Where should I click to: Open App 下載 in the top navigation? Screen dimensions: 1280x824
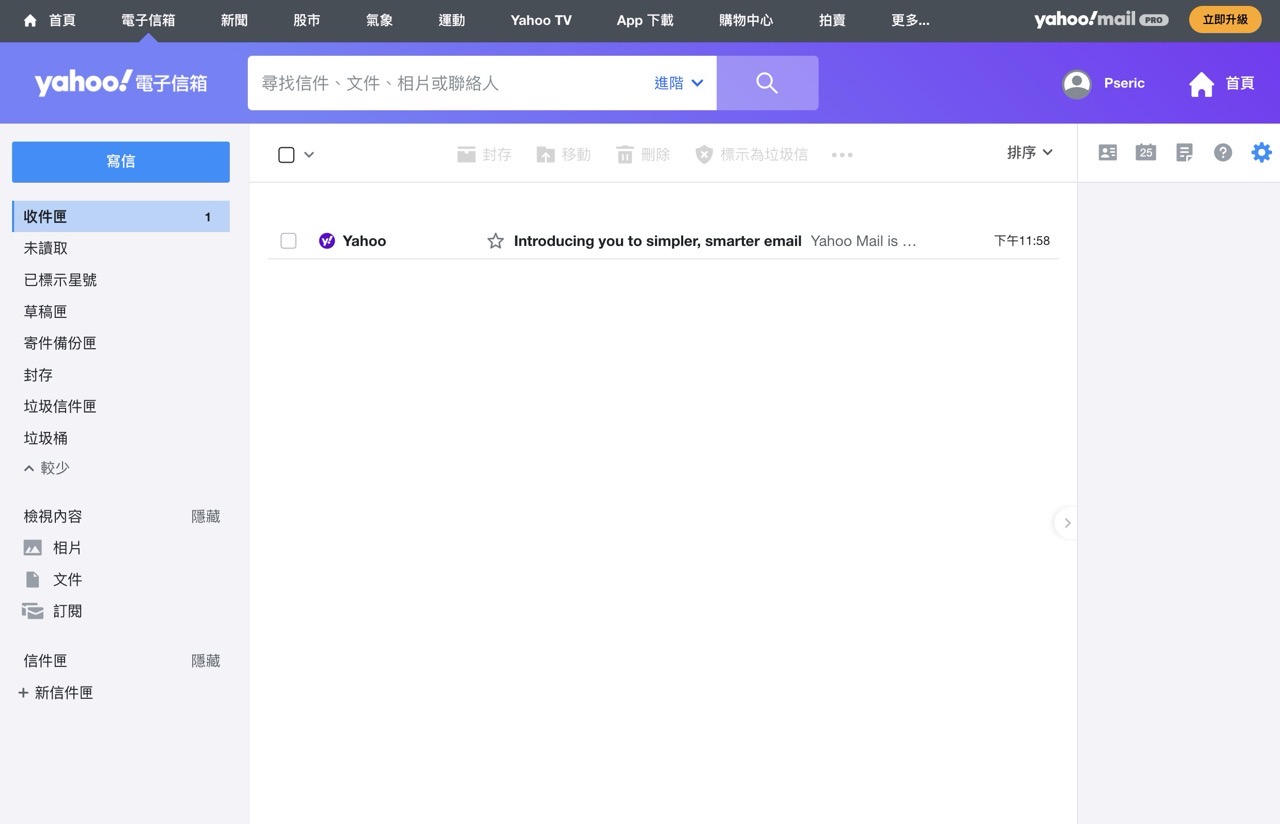(645, 20)
